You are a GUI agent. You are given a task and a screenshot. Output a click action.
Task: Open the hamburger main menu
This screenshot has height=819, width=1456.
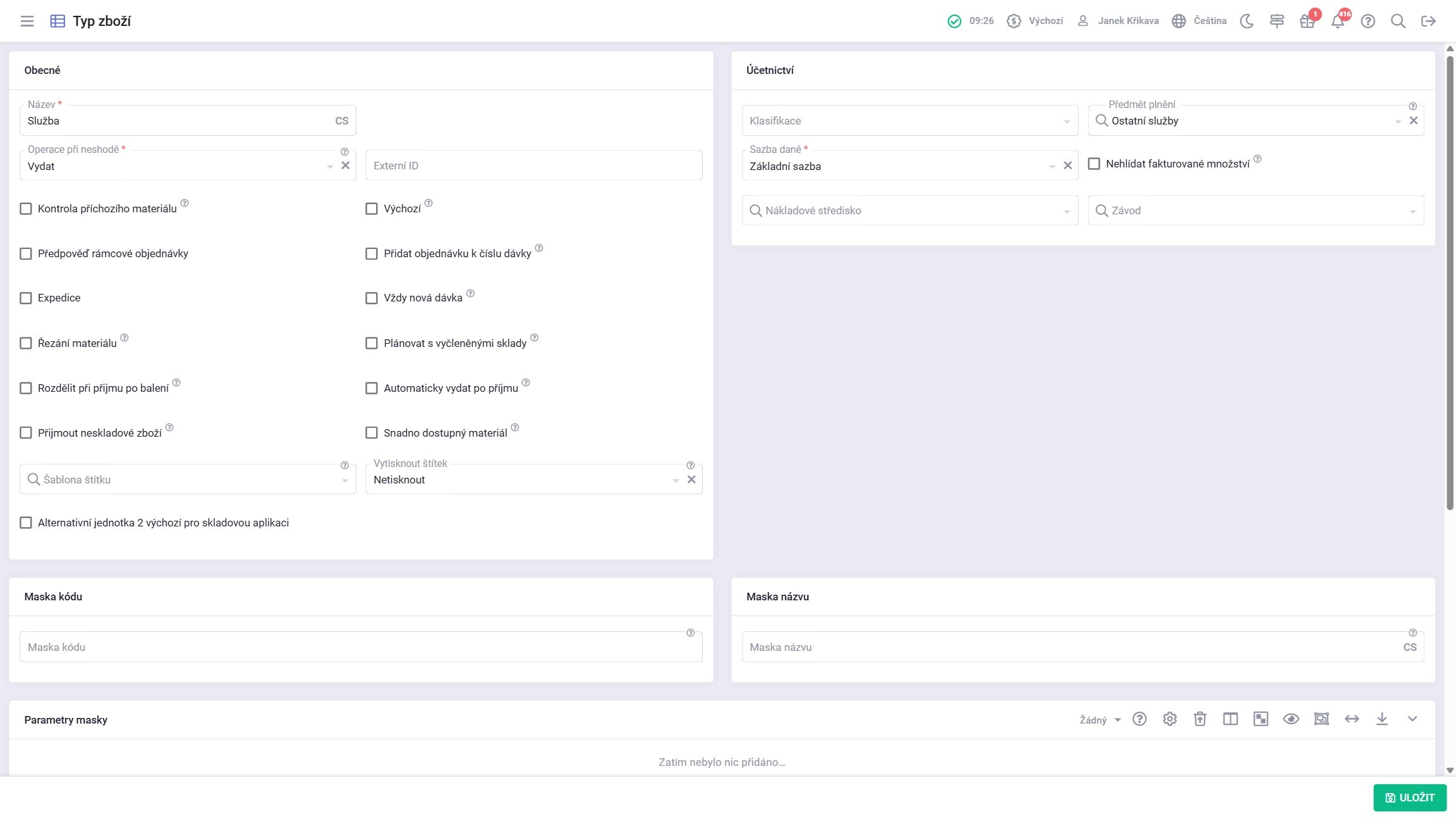[27, 21]
